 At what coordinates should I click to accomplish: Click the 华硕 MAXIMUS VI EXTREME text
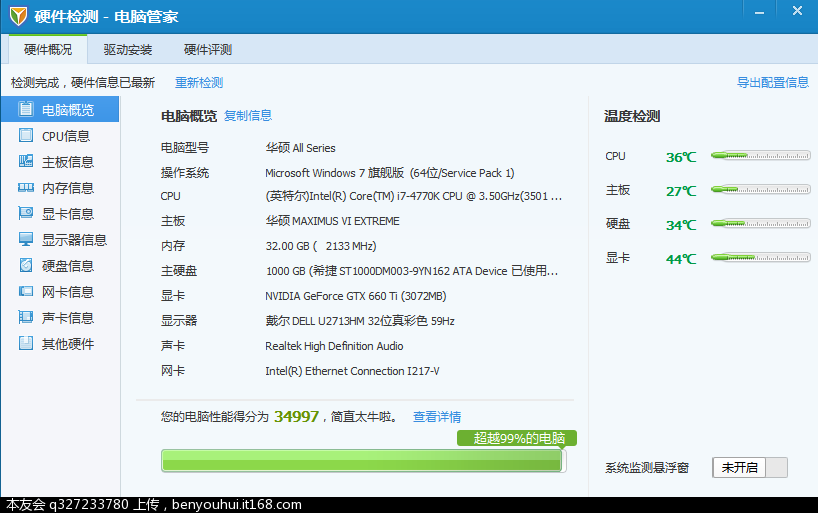(x=332, y=221)
